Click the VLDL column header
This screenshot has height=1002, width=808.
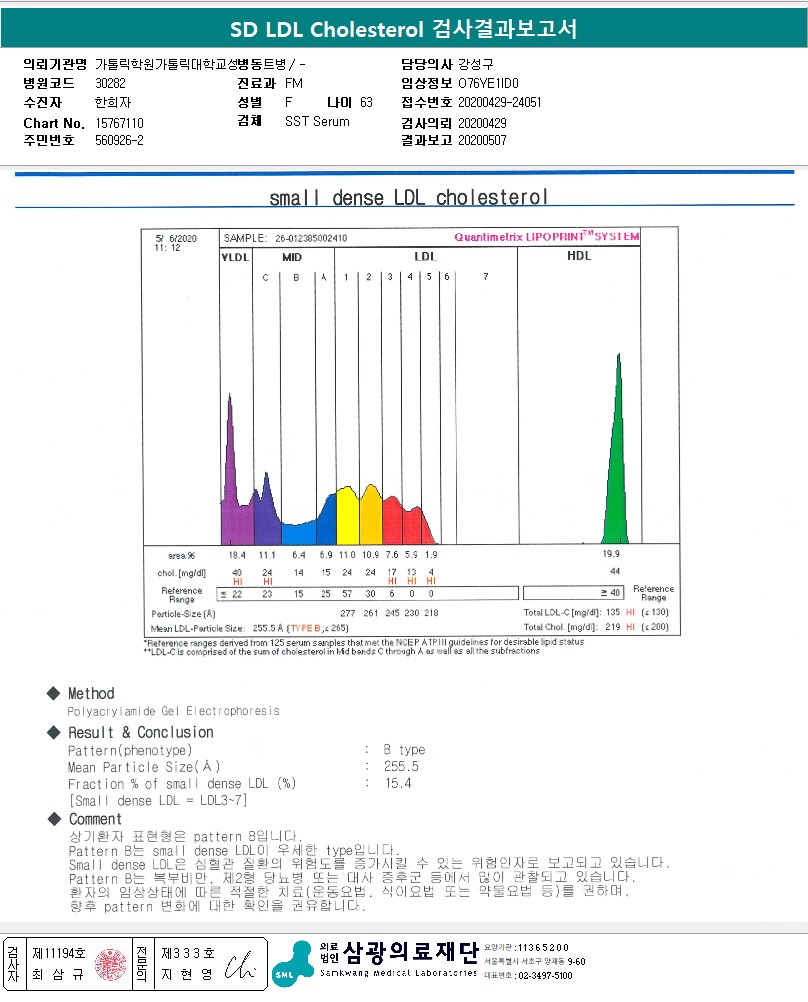coord(235,257)
